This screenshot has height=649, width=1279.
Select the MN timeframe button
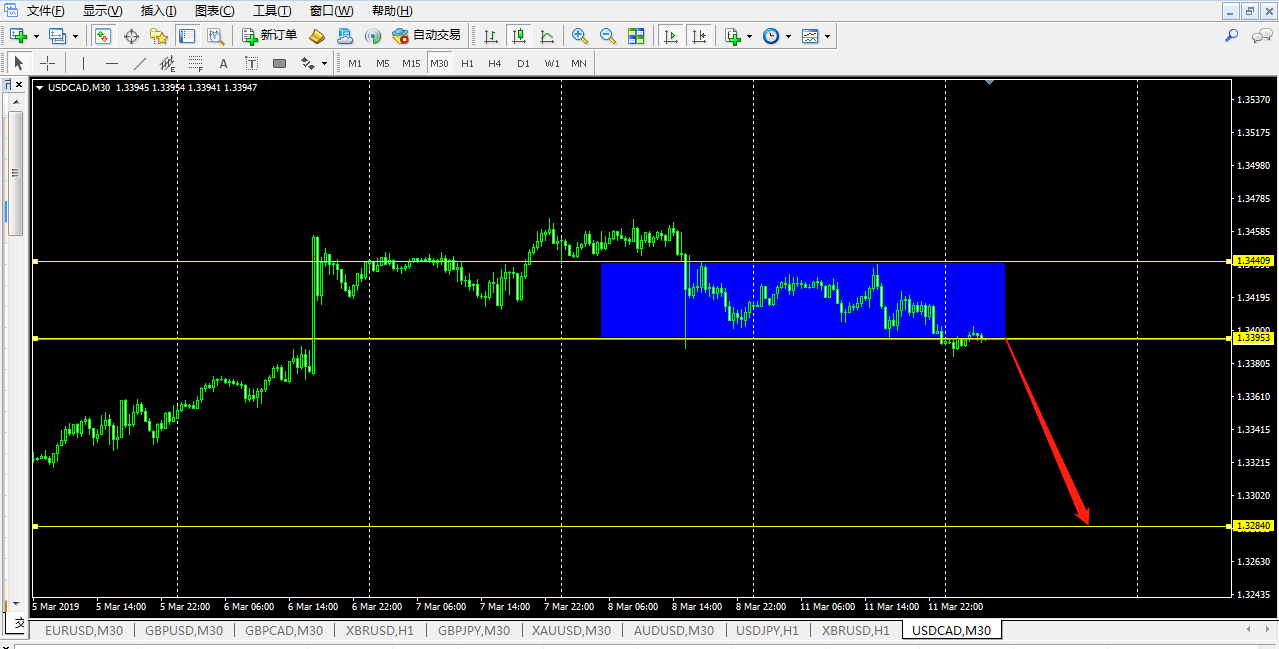[579, 63]
